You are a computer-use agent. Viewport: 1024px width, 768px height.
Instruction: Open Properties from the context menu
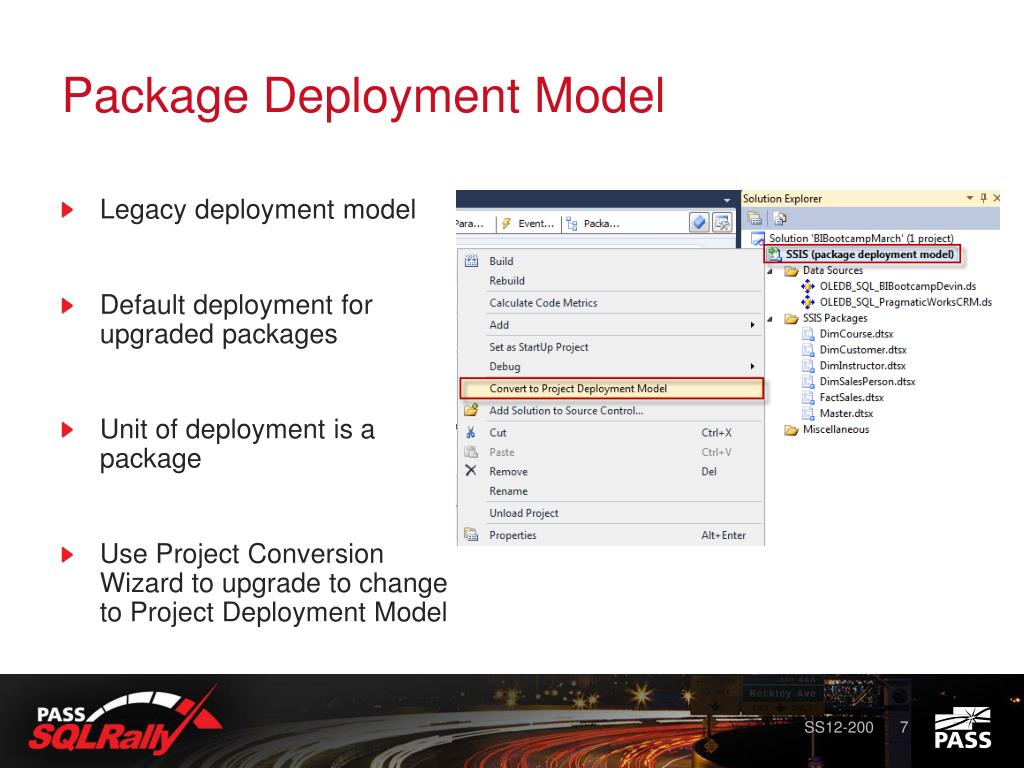click(611, 535)
